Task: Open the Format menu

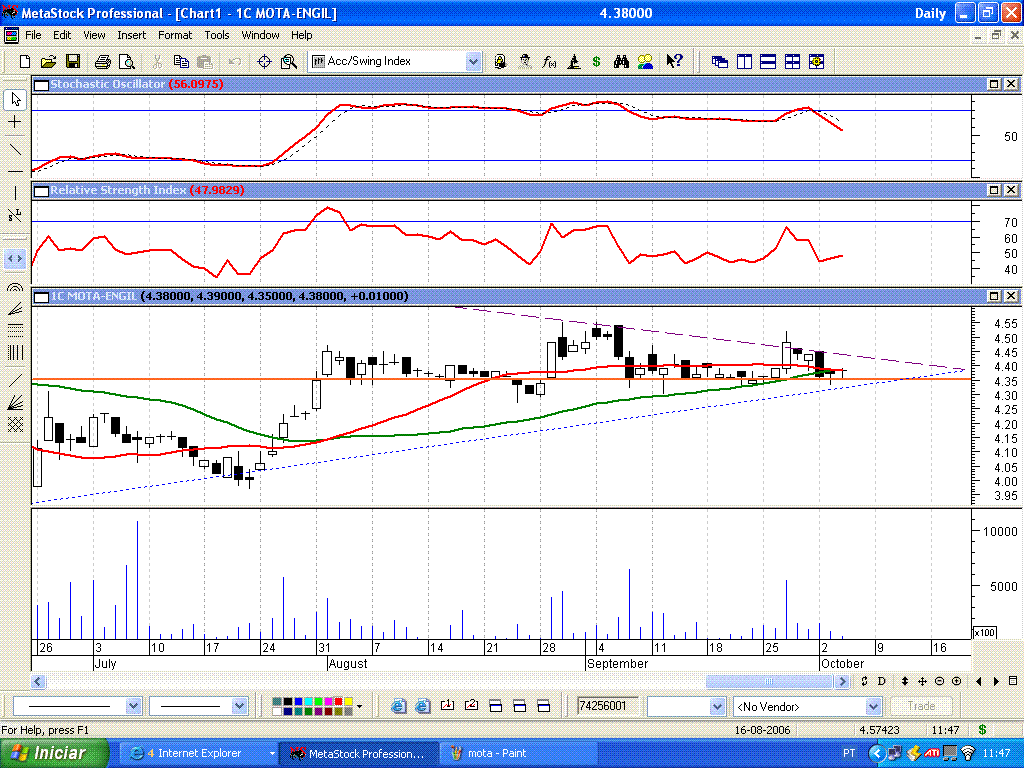Action: pyautogui.click(x=175, y=35)
